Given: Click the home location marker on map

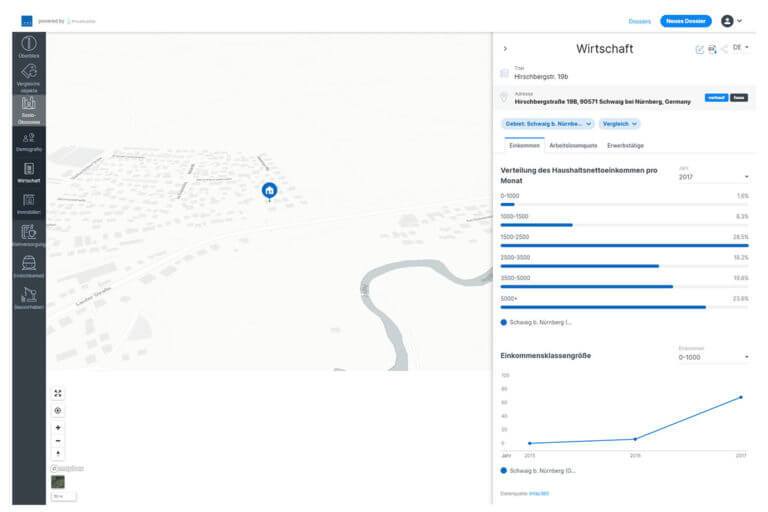Looking at the screenshot, I should [268, 190].
